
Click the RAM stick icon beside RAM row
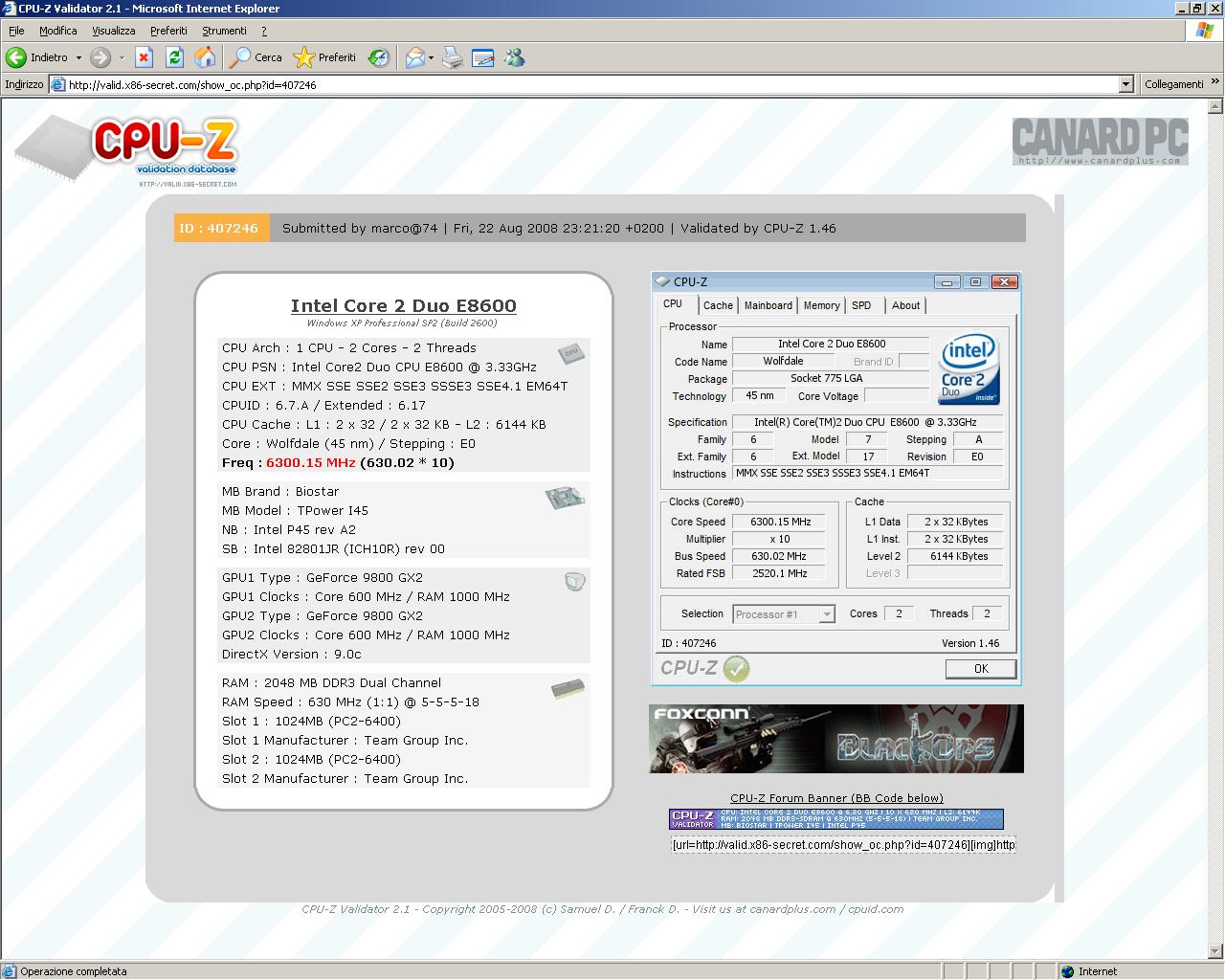click(x=568, y=688)
